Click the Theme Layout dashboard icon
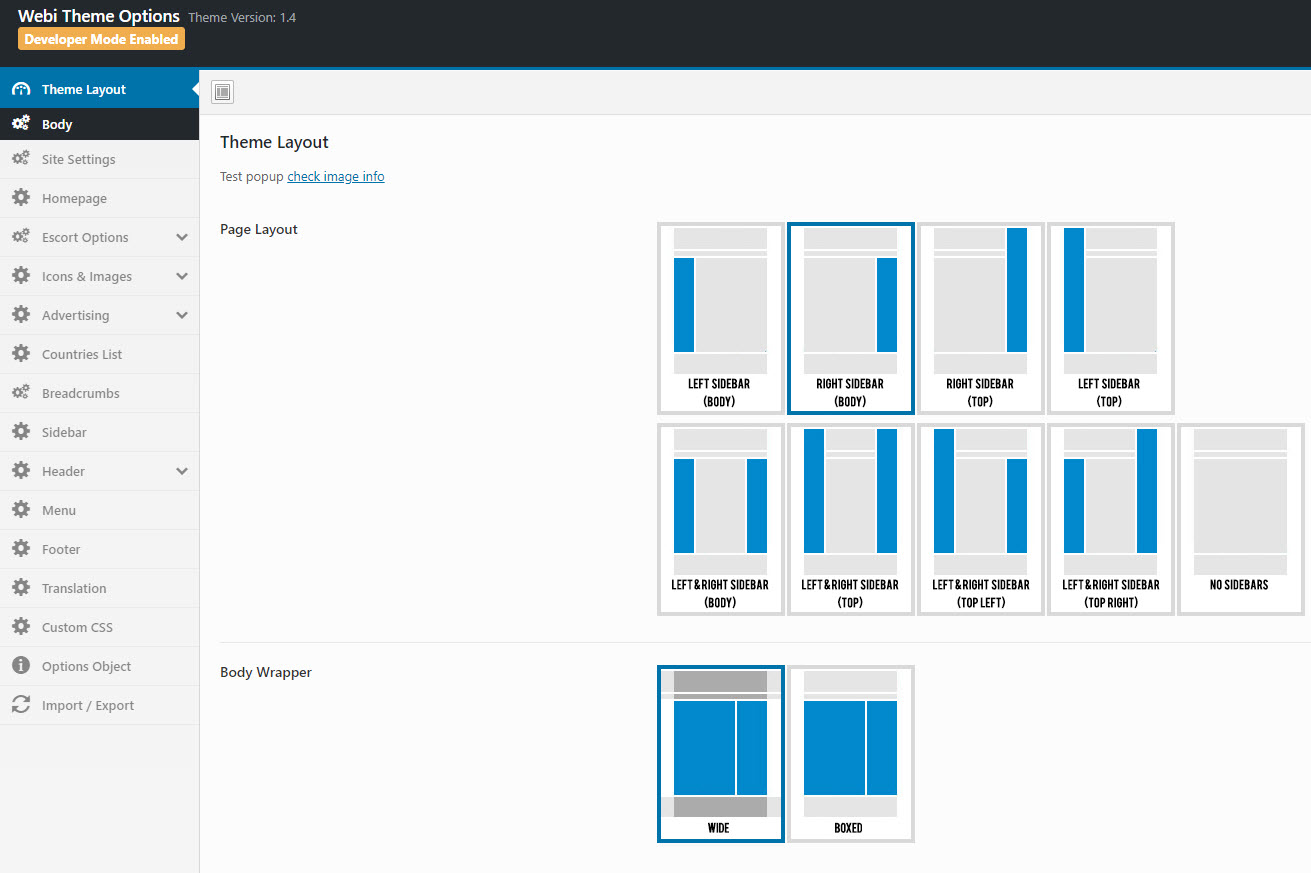1311x873 pixels. [21, 89]
